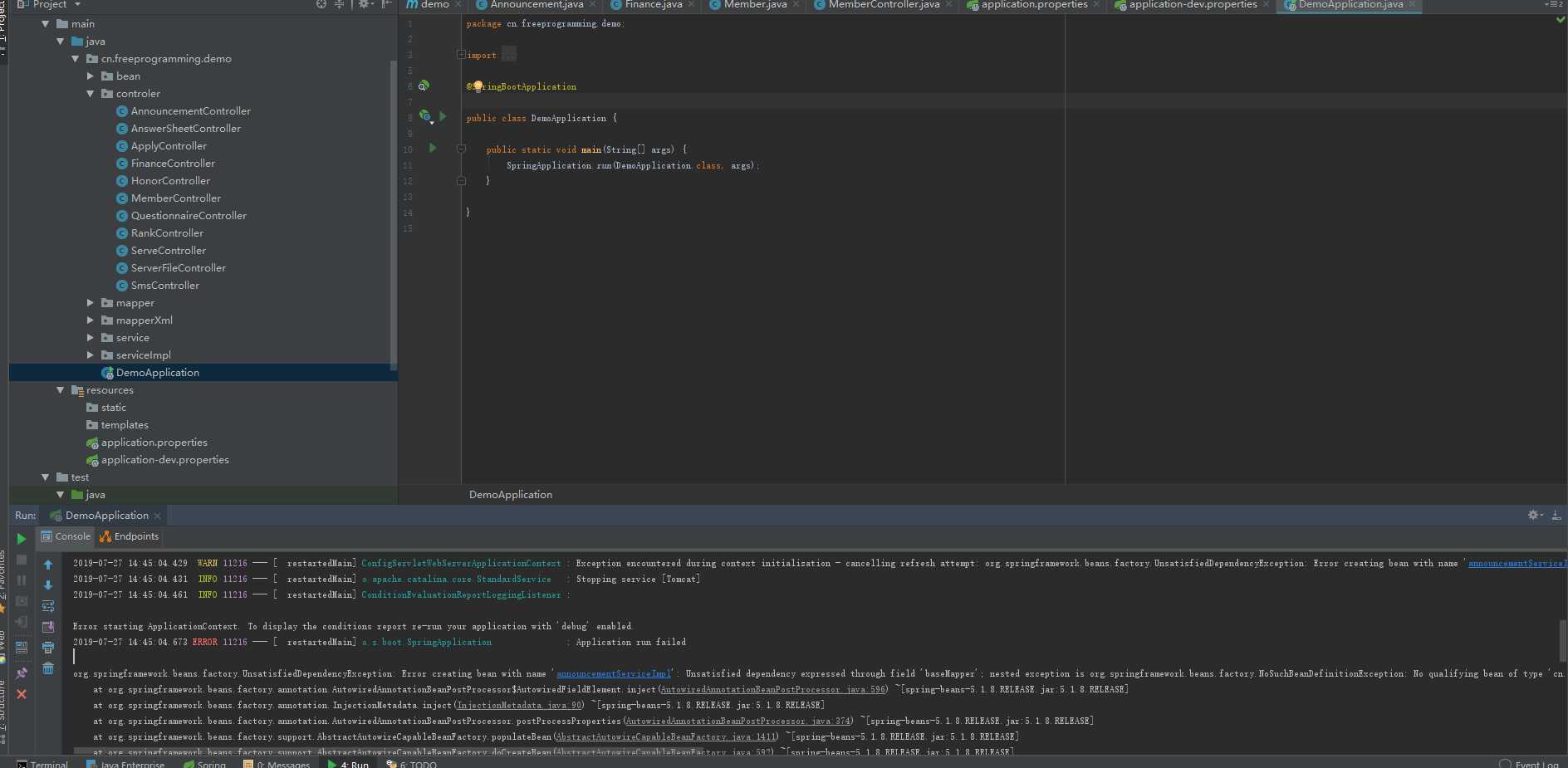Switch to MemberController.java editor tab
The height and width of the screenshot is (768, 1568).
coord(883,5)
